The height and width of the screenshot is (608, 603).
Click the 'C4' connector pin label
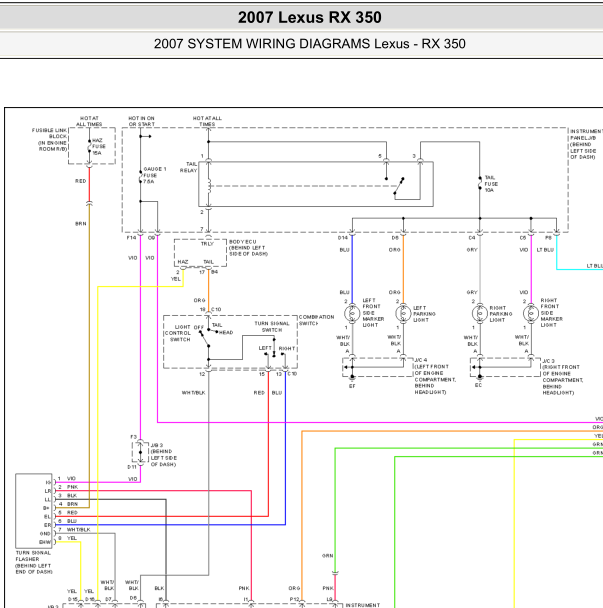coord(472,238)
